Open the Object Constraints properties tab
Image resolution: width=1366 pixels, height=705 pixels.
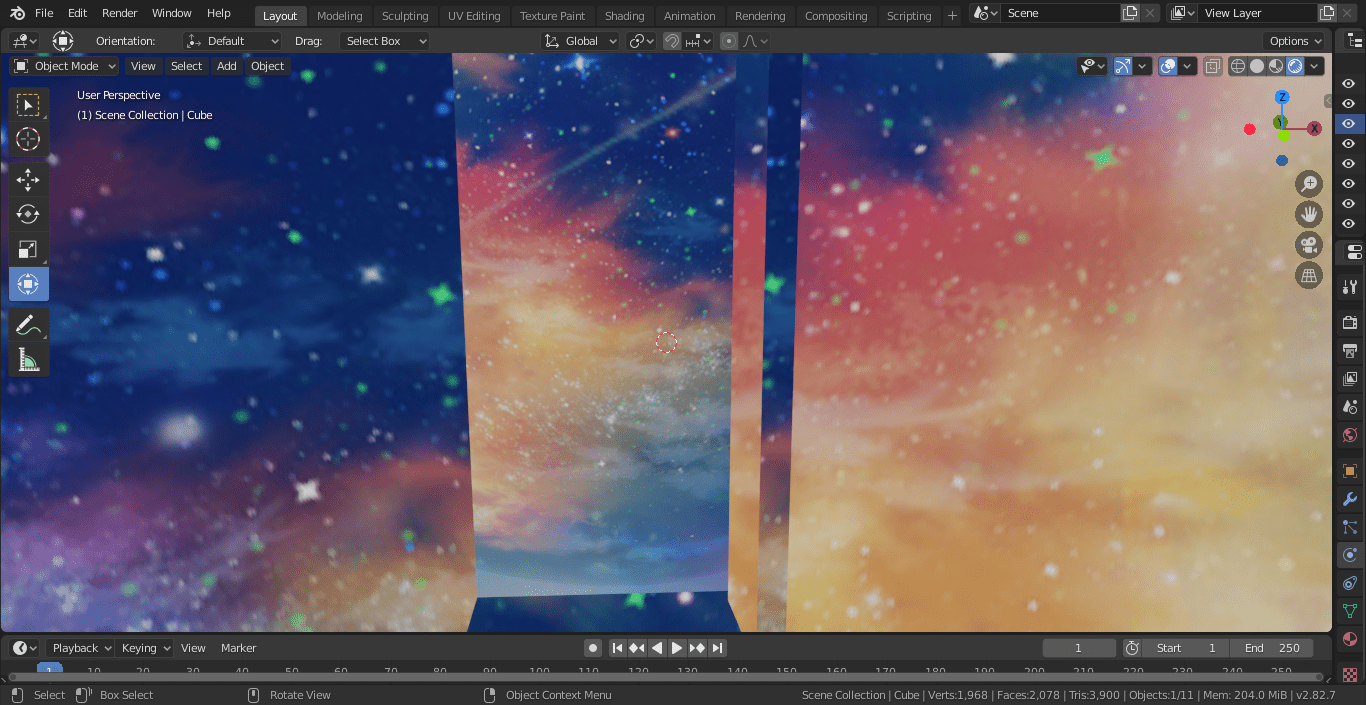click(x=1350, y=582)
